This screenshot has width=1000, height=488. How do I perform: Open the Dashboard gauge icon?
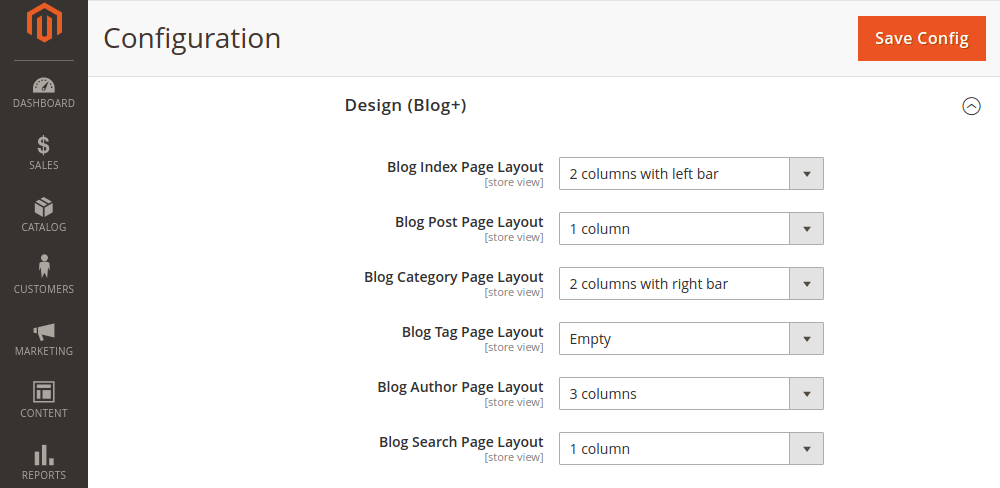(43, 85)
